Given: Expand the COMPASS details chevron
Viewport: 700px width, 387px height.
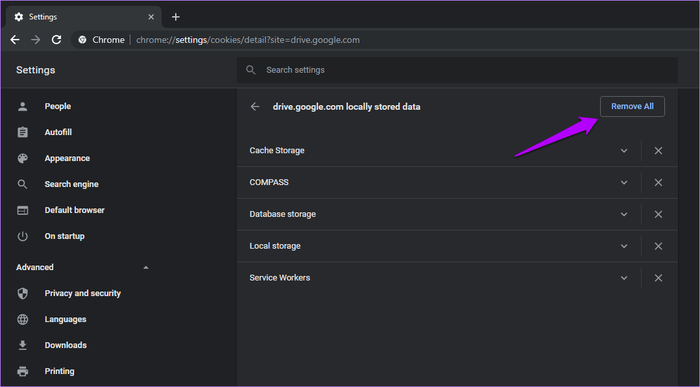Looking at the screenshot, I should 624,183.
